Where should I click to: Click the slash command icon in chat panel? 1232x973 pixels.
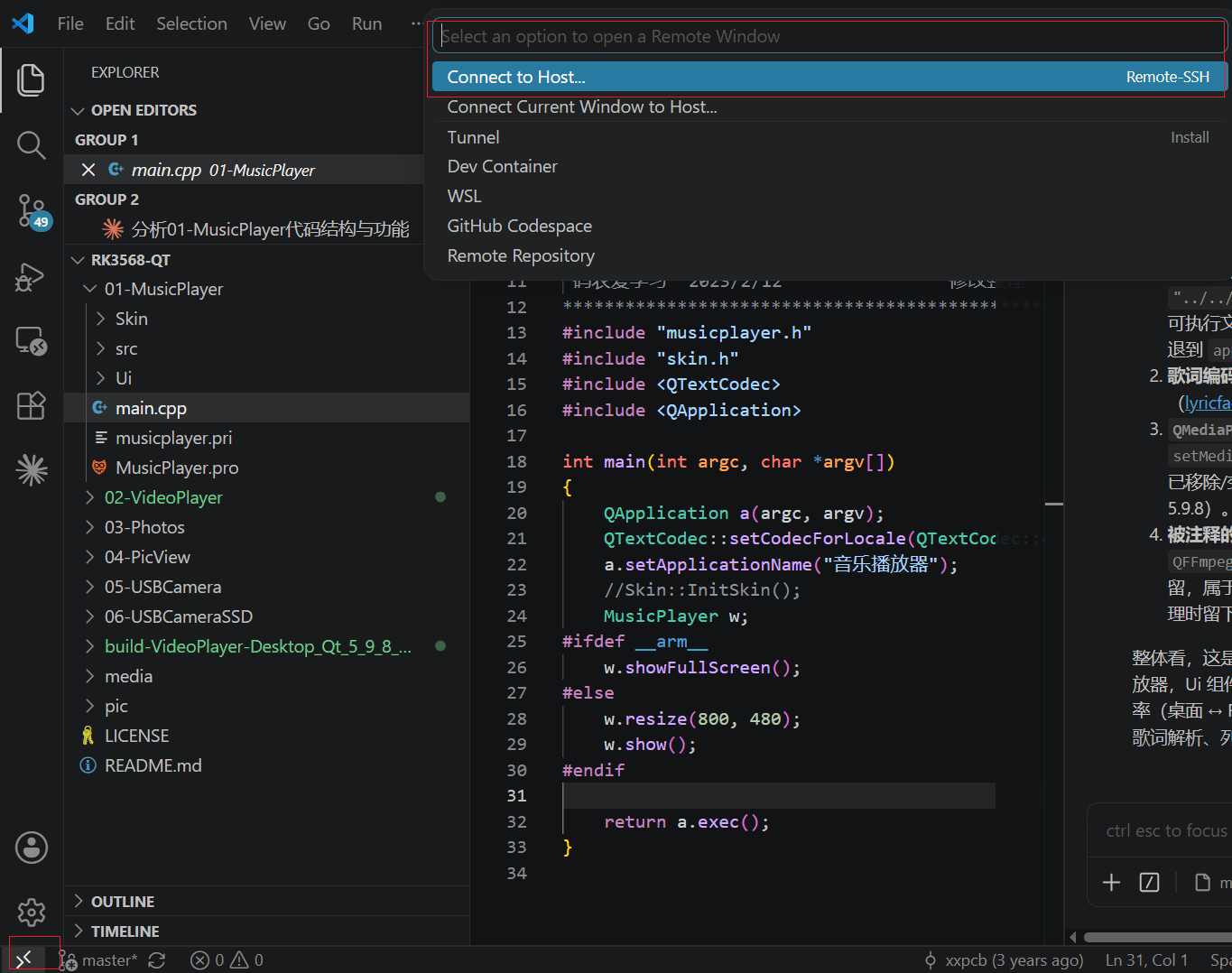point(1149,882)
